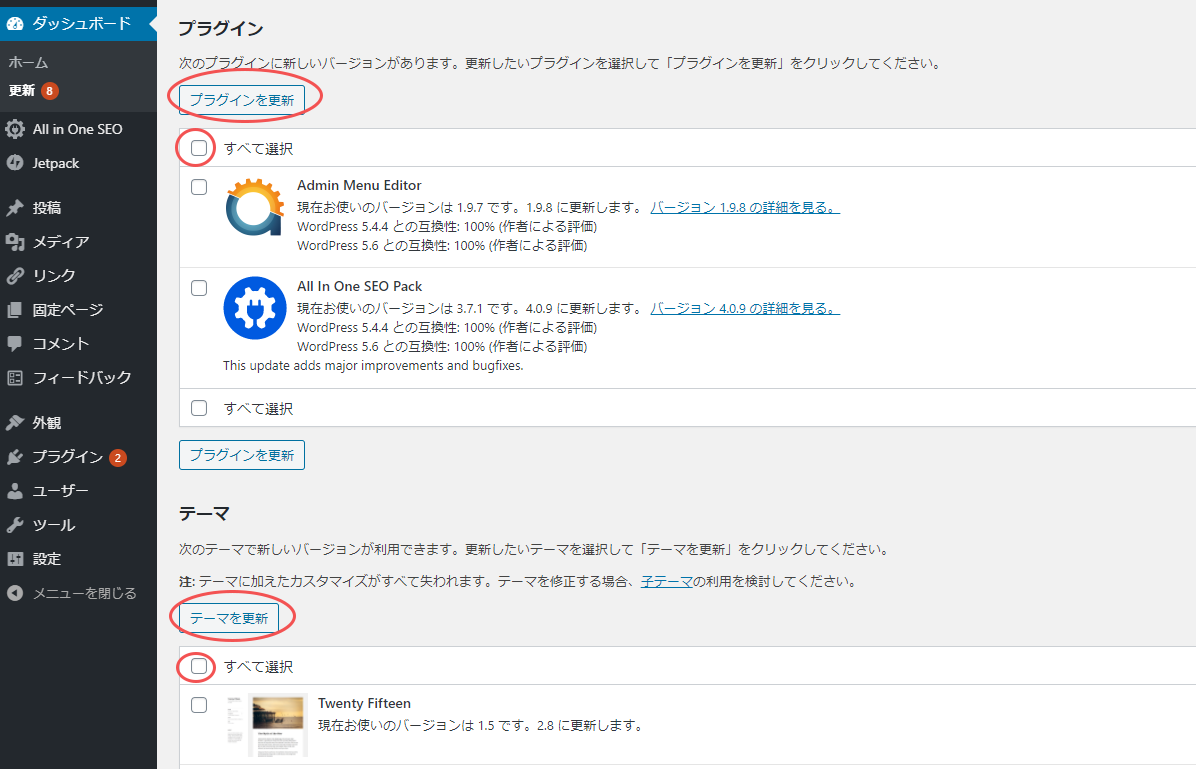Click 'This update adds major improvements' text
The width and height of the screenshot is (1196, 769).
[x=373, y=365]
